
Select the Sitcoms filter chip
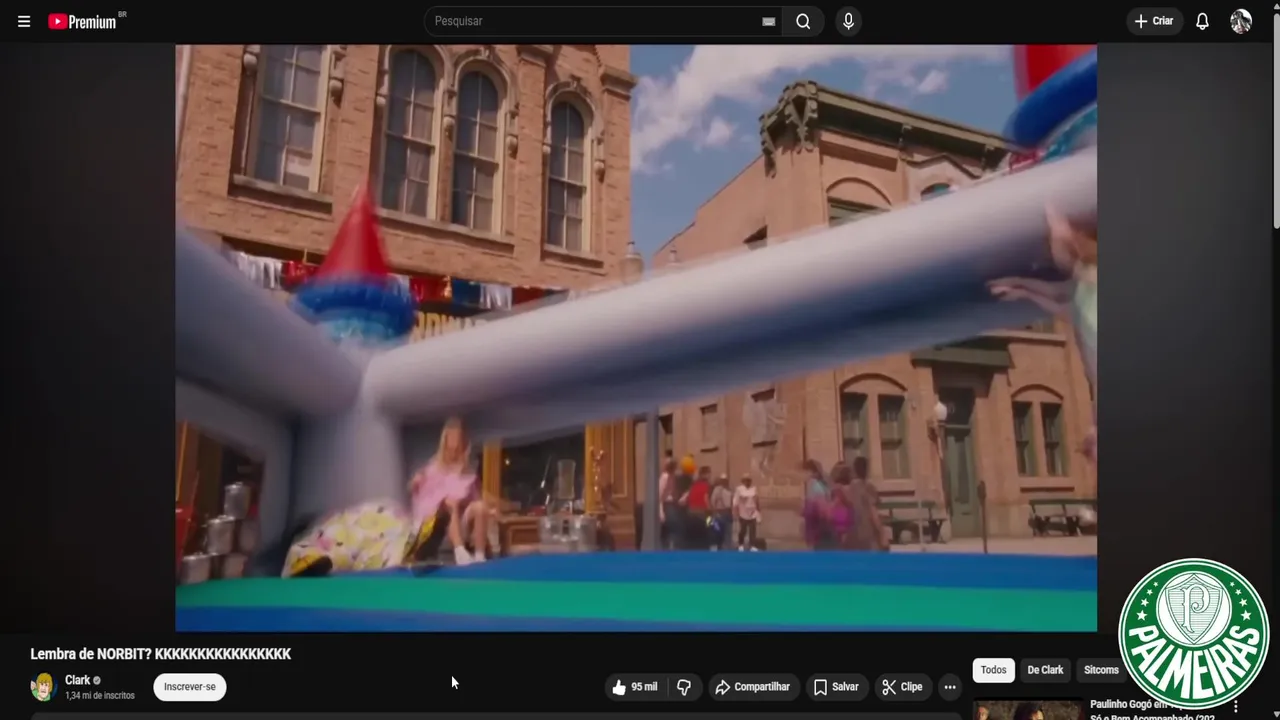1101,670
